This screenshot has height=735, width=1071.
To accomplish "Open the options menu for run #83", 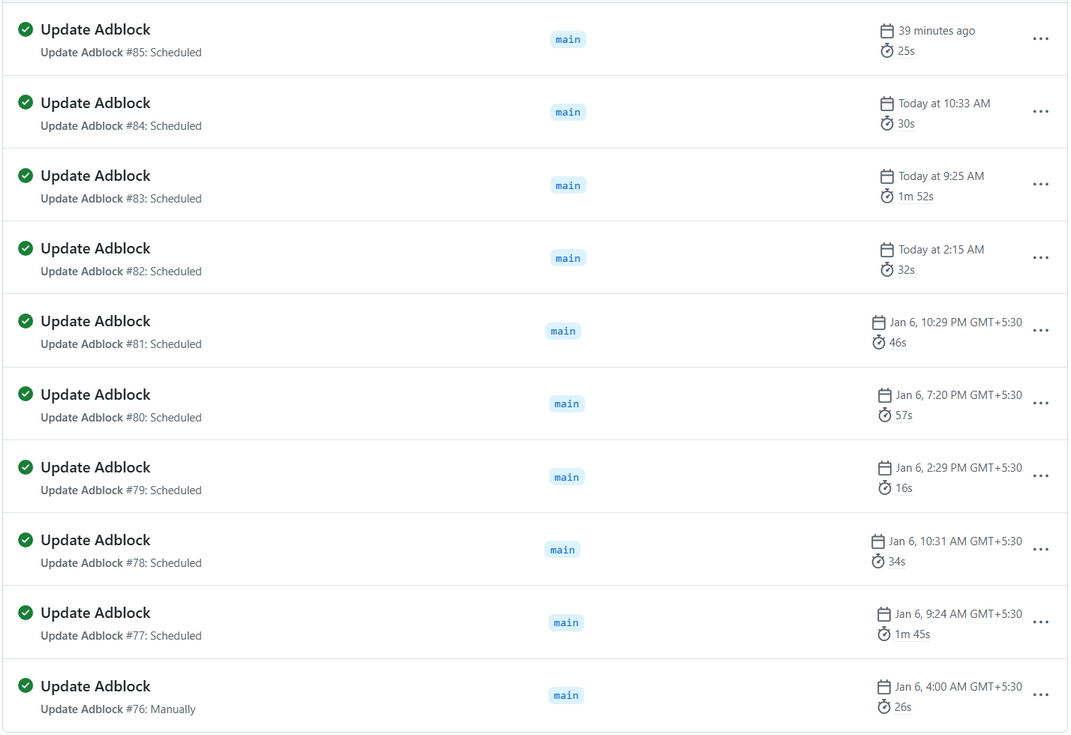I will pos(1040,185).
